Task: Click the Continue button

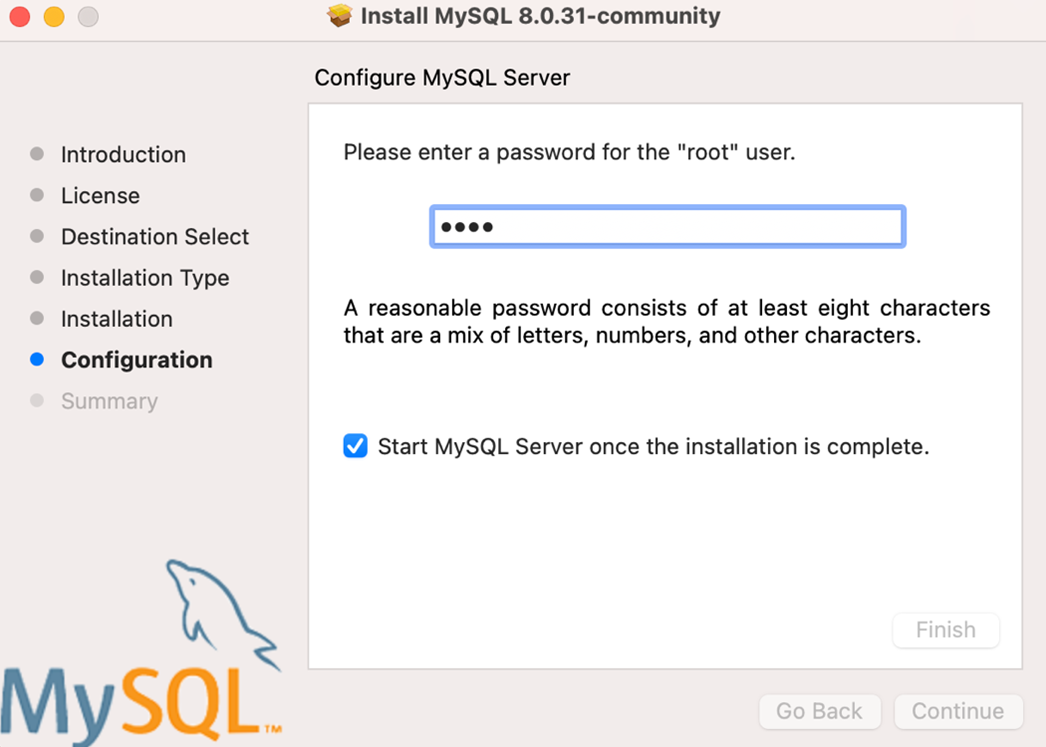Action: [957, 711]
